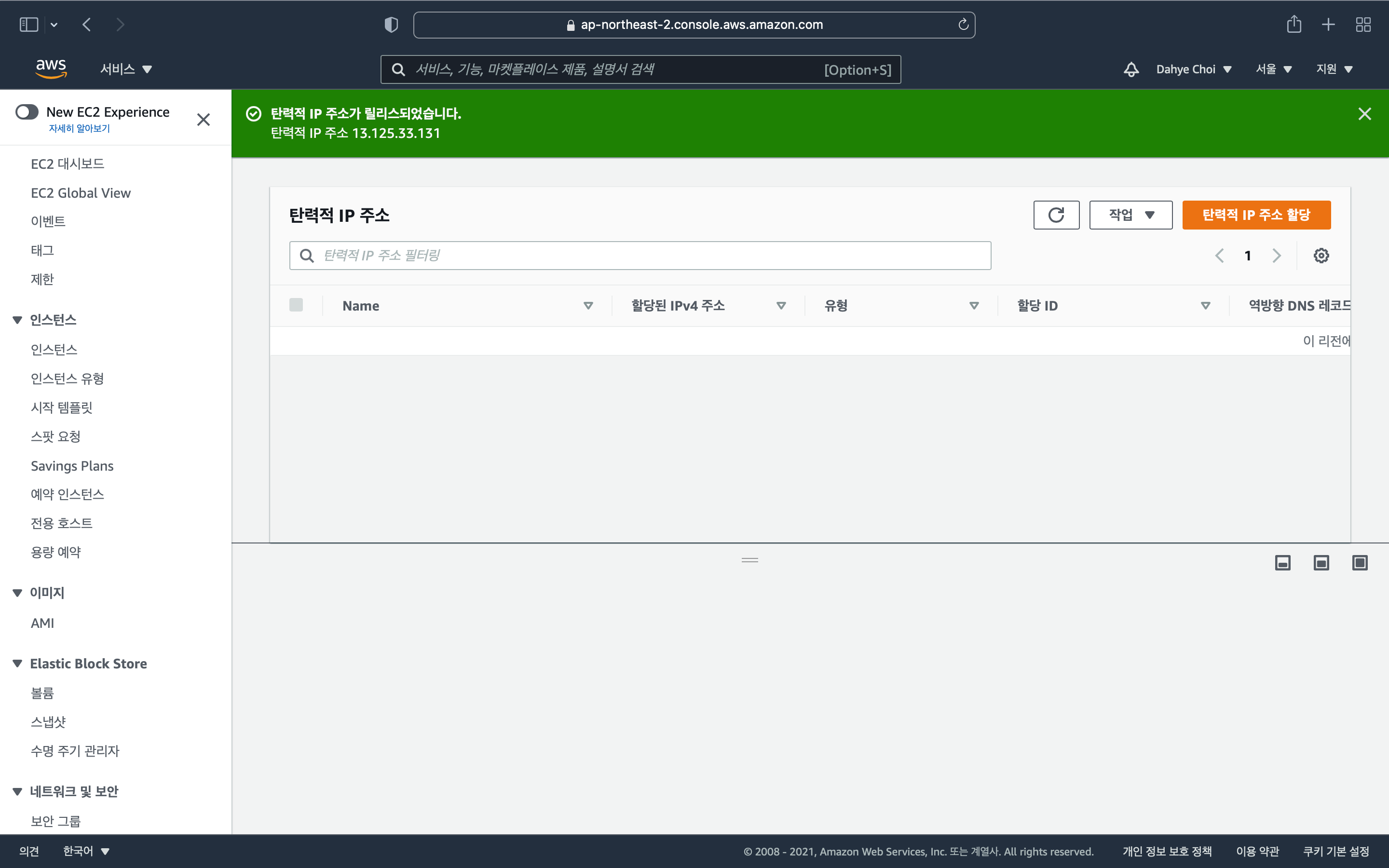Open the notifications bell icon
The image size is (1389, 868).
tap(1130, 69)
